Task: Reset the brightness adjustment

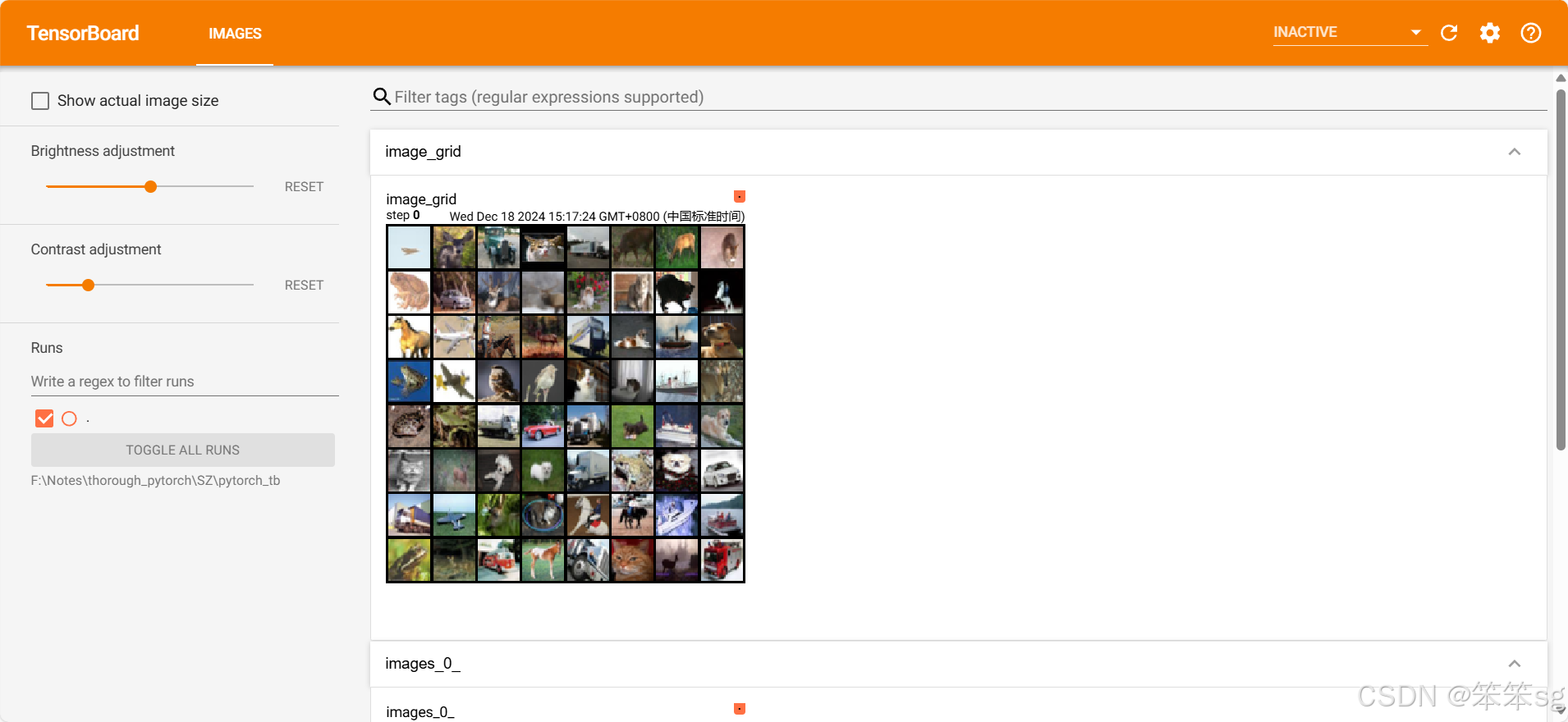Action: click(x=304, y=187)
